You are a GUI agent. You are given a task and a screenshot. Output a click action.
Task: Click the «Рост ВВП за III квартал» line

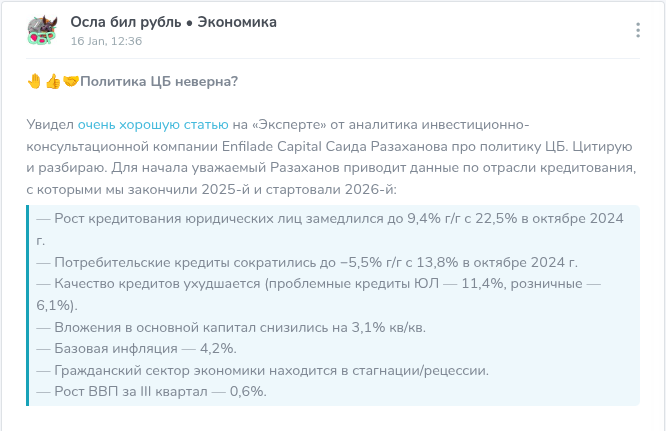tap(150, 391)
